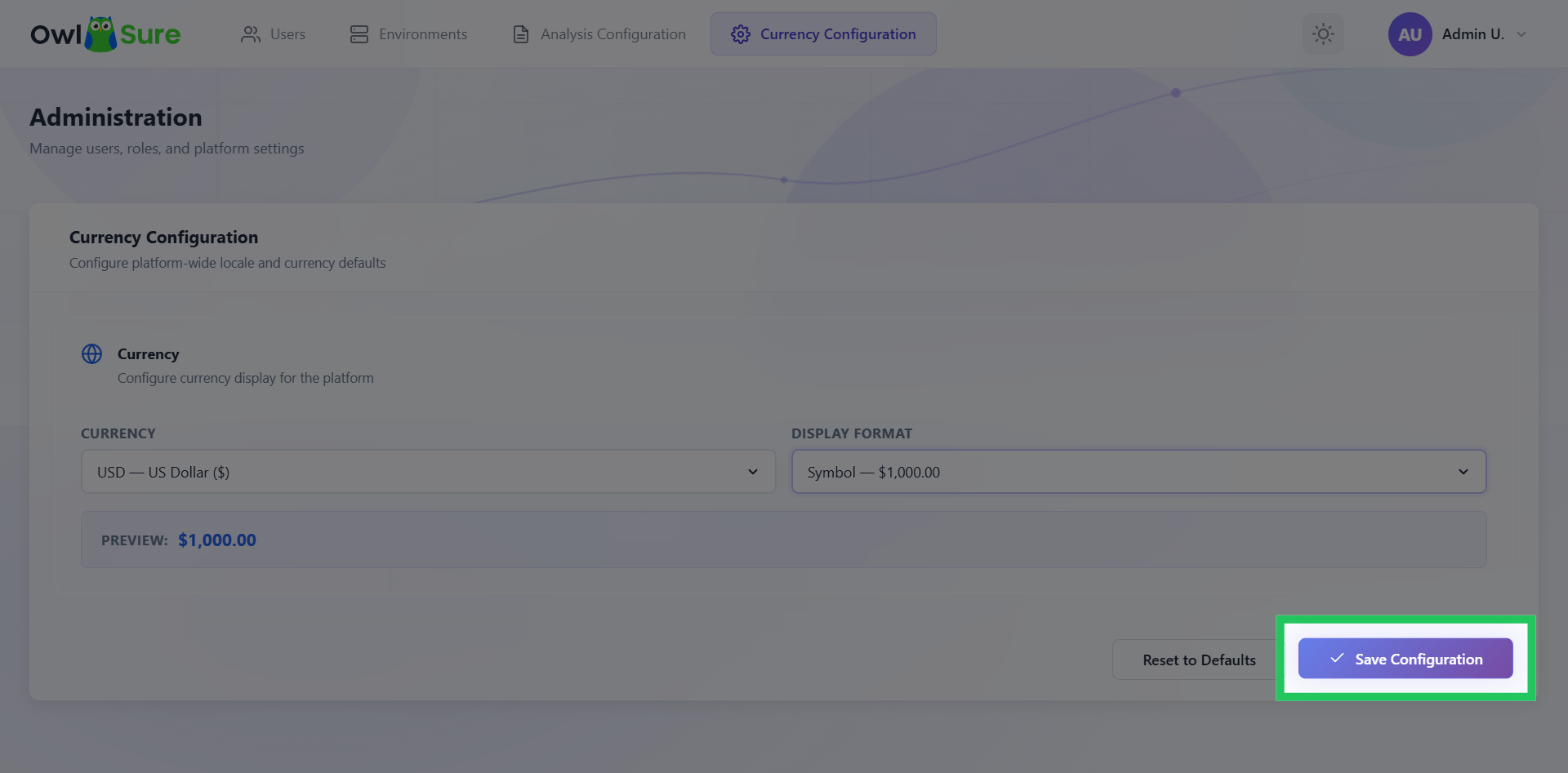Toggle the light/dark theme sun icon
Viewport: 1568px width, 773px height.
click(1323, 34)
